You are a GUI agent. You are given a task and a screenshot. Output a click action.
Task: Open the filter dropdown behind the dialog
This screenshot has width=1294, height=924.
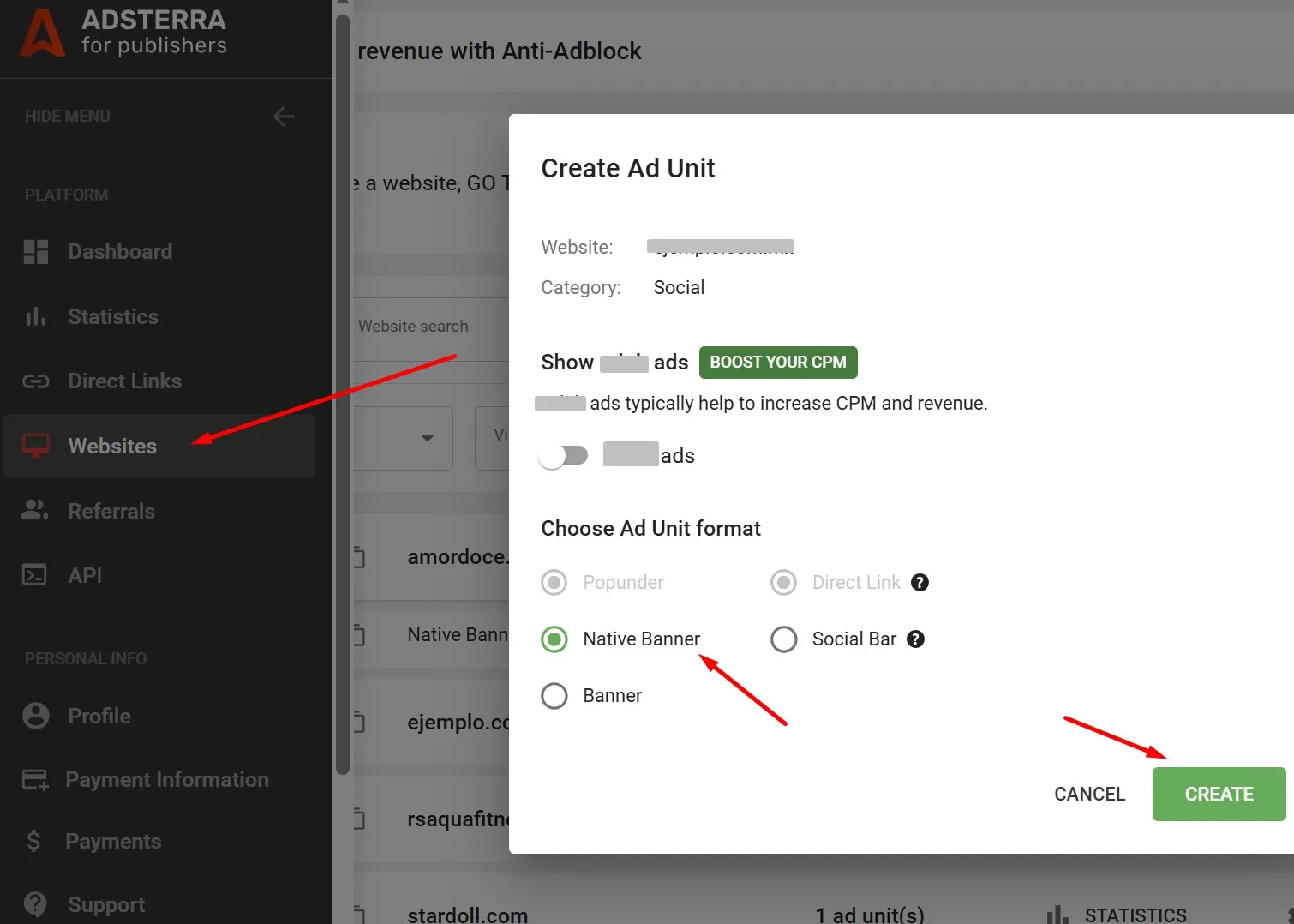click(404, 438)
